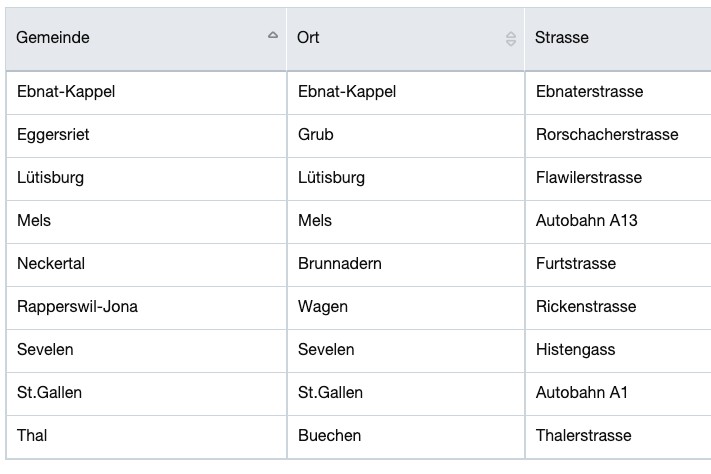Image resolution: width=711 pixels, height=474 pixels.
Task: Click the Lütisburg Gemeinde cell
Action: click(146, 179)
